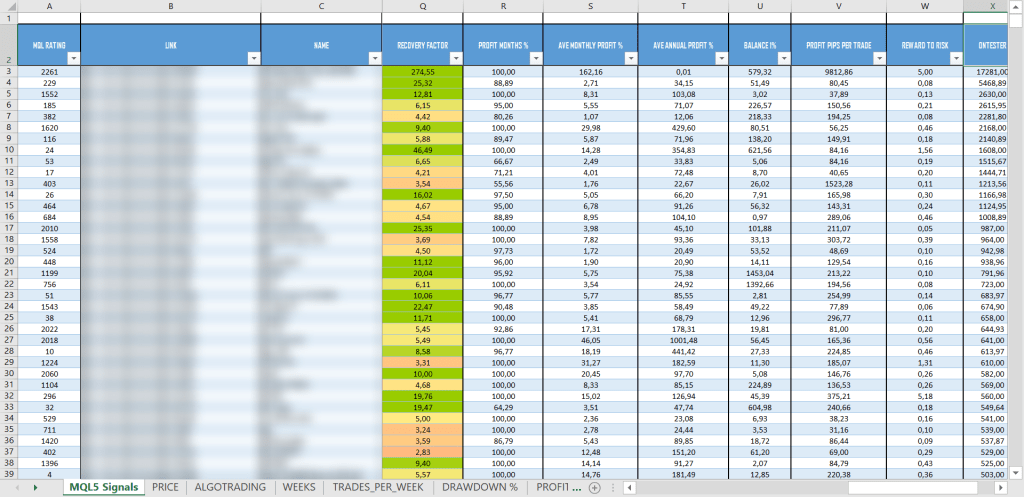
Task: Open the ALGOTRADING sheet tab
Action: point(230,487)
